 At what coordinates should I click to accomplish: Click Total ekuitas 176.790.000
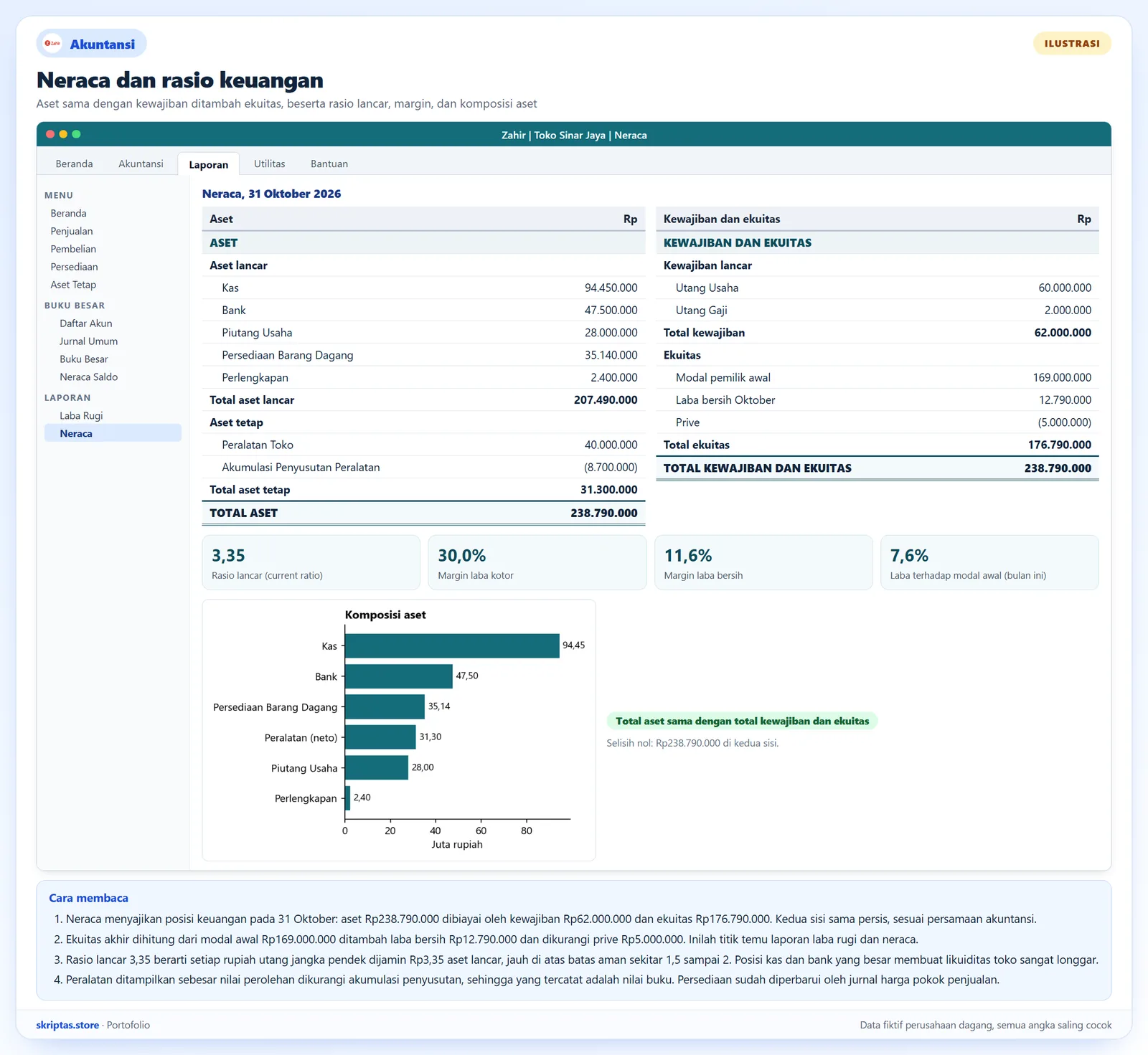pos(1060,445)
